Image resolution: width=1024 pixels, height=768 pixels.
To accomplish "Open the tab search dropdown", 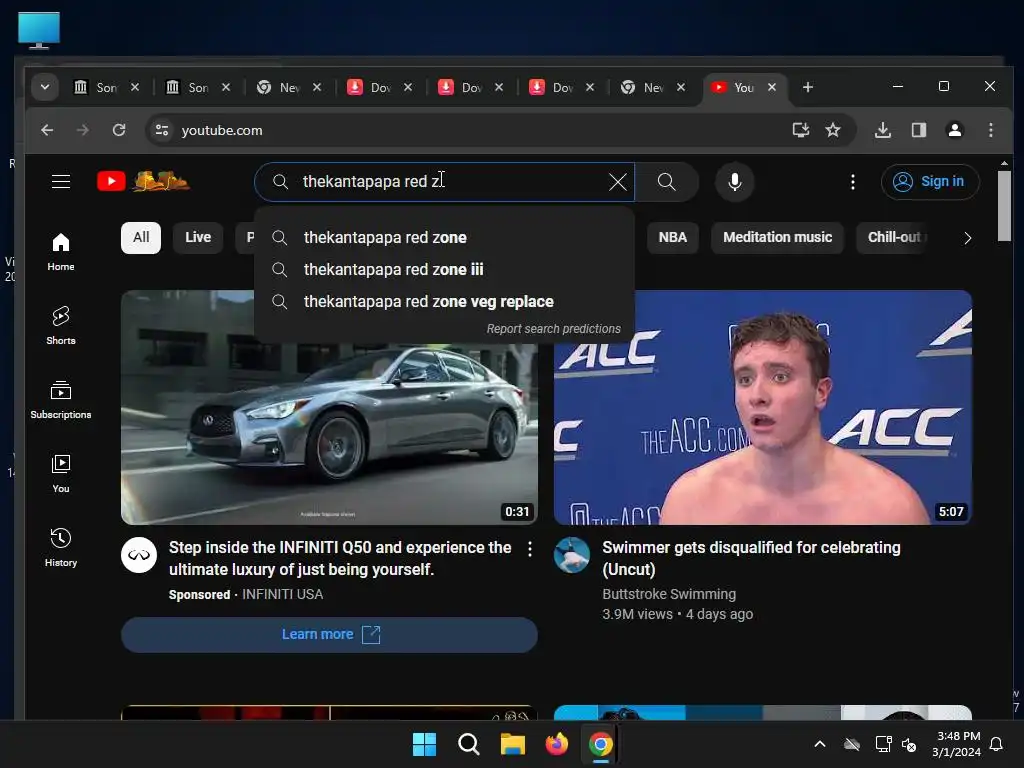I will (x=44, y=87).
